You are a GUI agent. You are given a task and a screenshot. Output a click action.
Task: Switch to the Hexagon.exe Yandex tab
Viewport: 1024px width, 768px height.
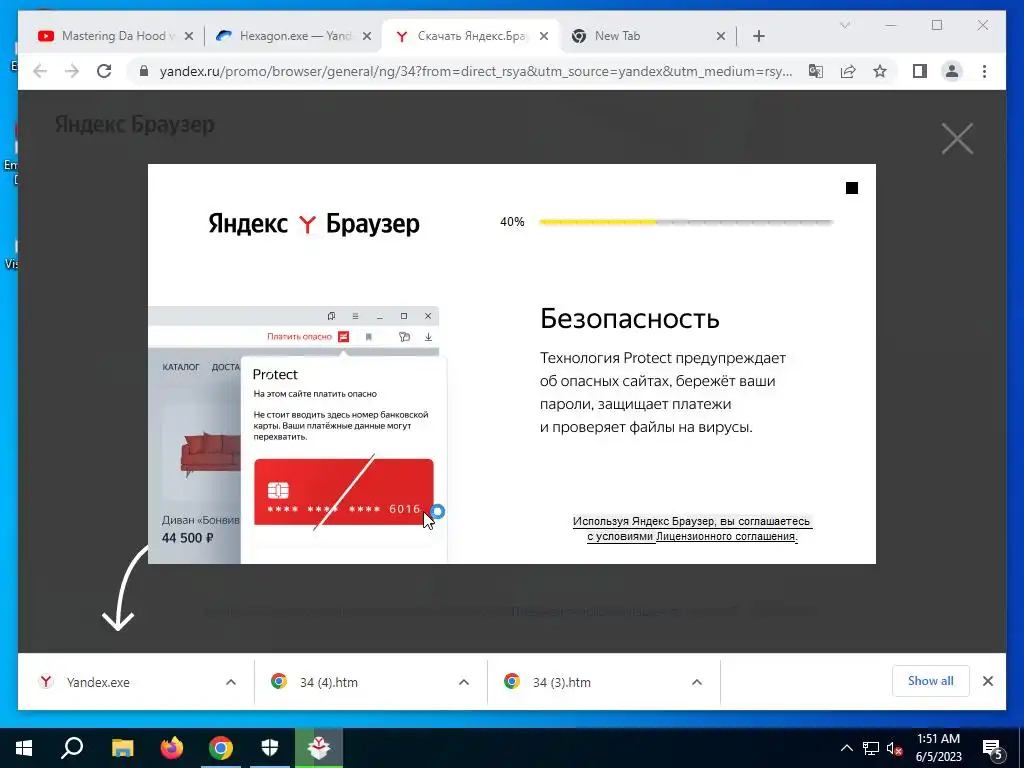click(x=292, y=36)
